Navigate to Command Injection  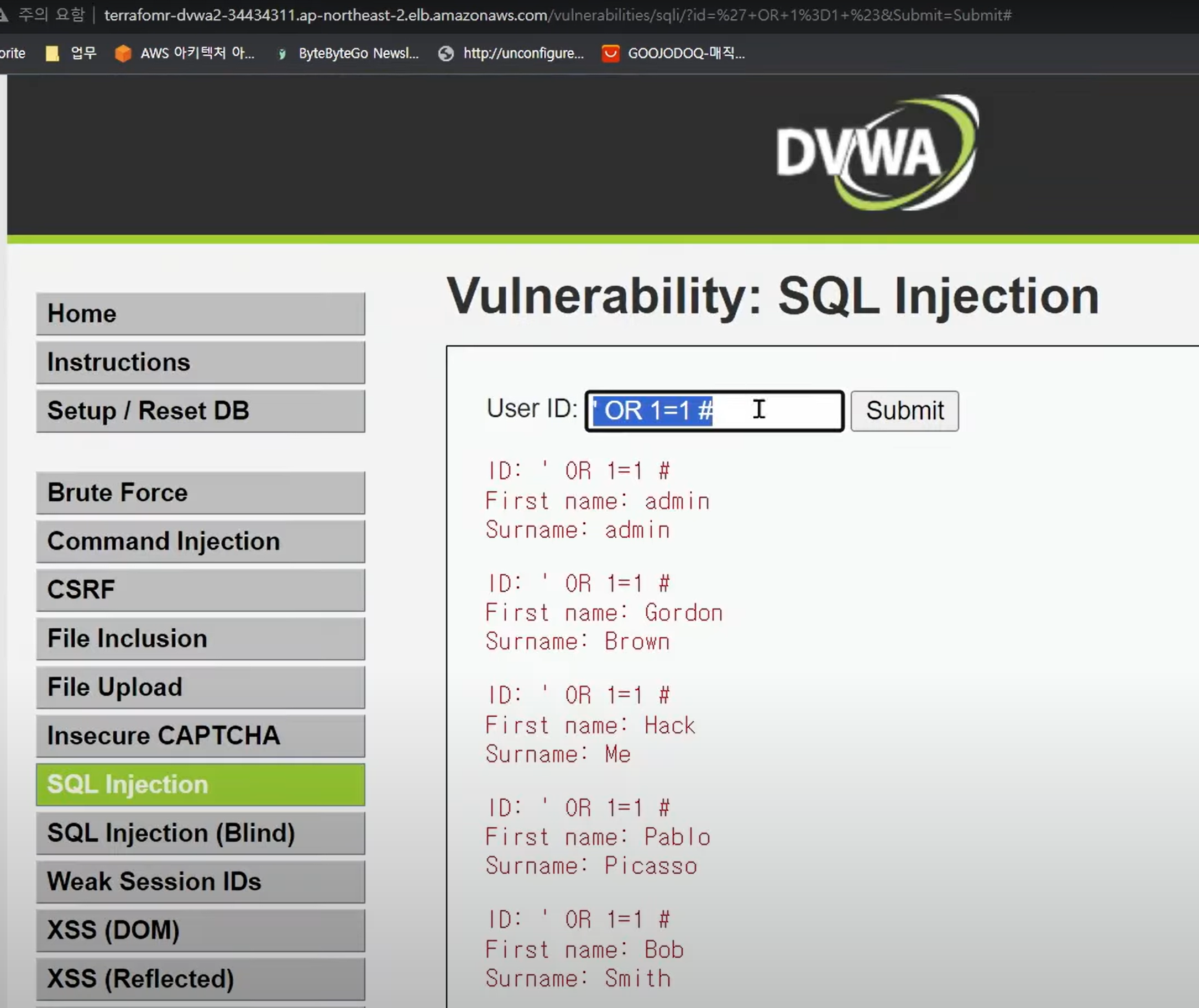pos(200,541)
